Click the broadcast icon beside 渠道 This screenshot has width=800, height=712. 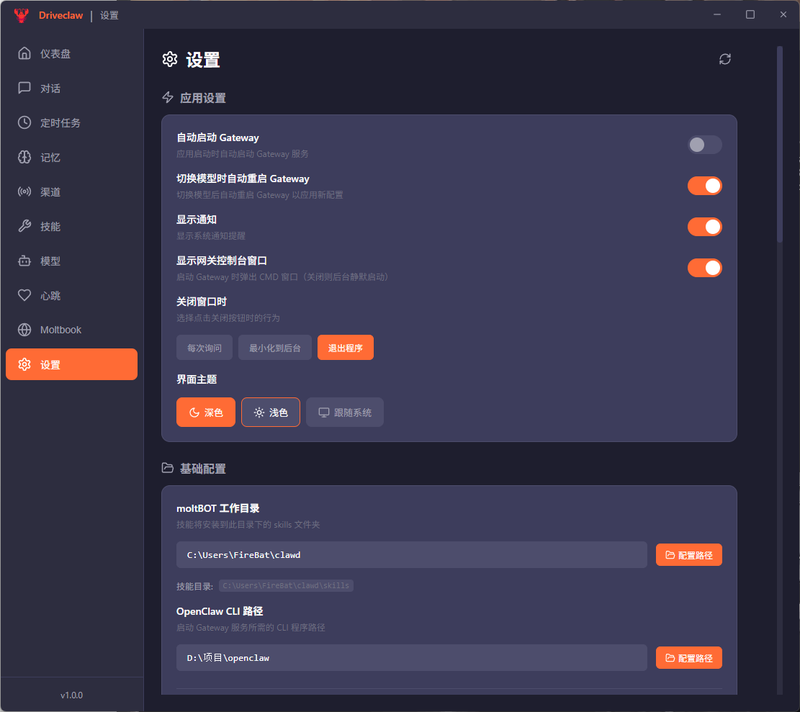click(24, 192)
